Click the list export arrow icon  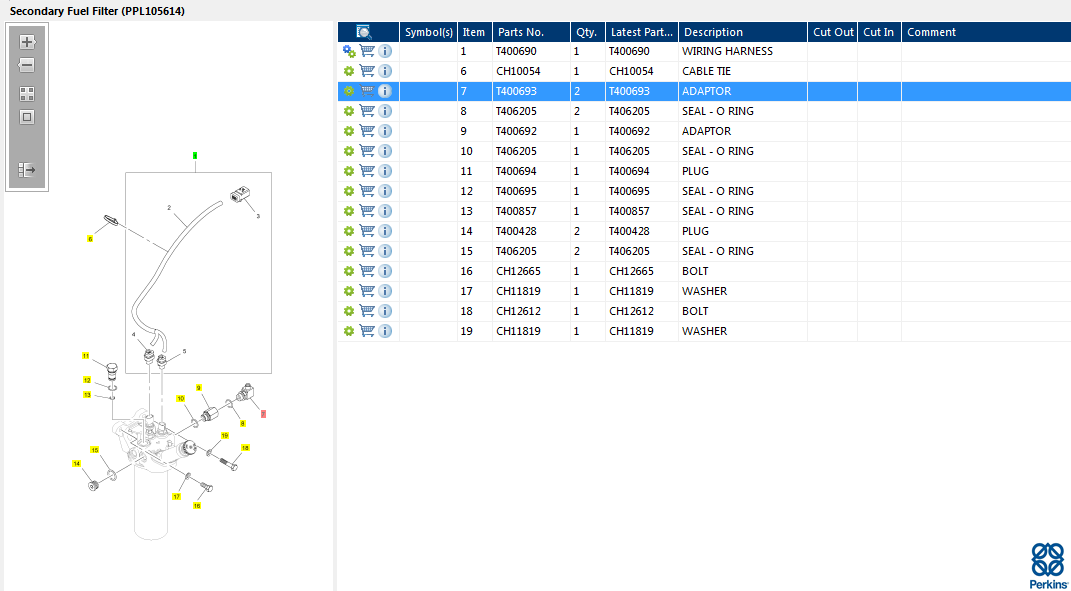point(27,170)
